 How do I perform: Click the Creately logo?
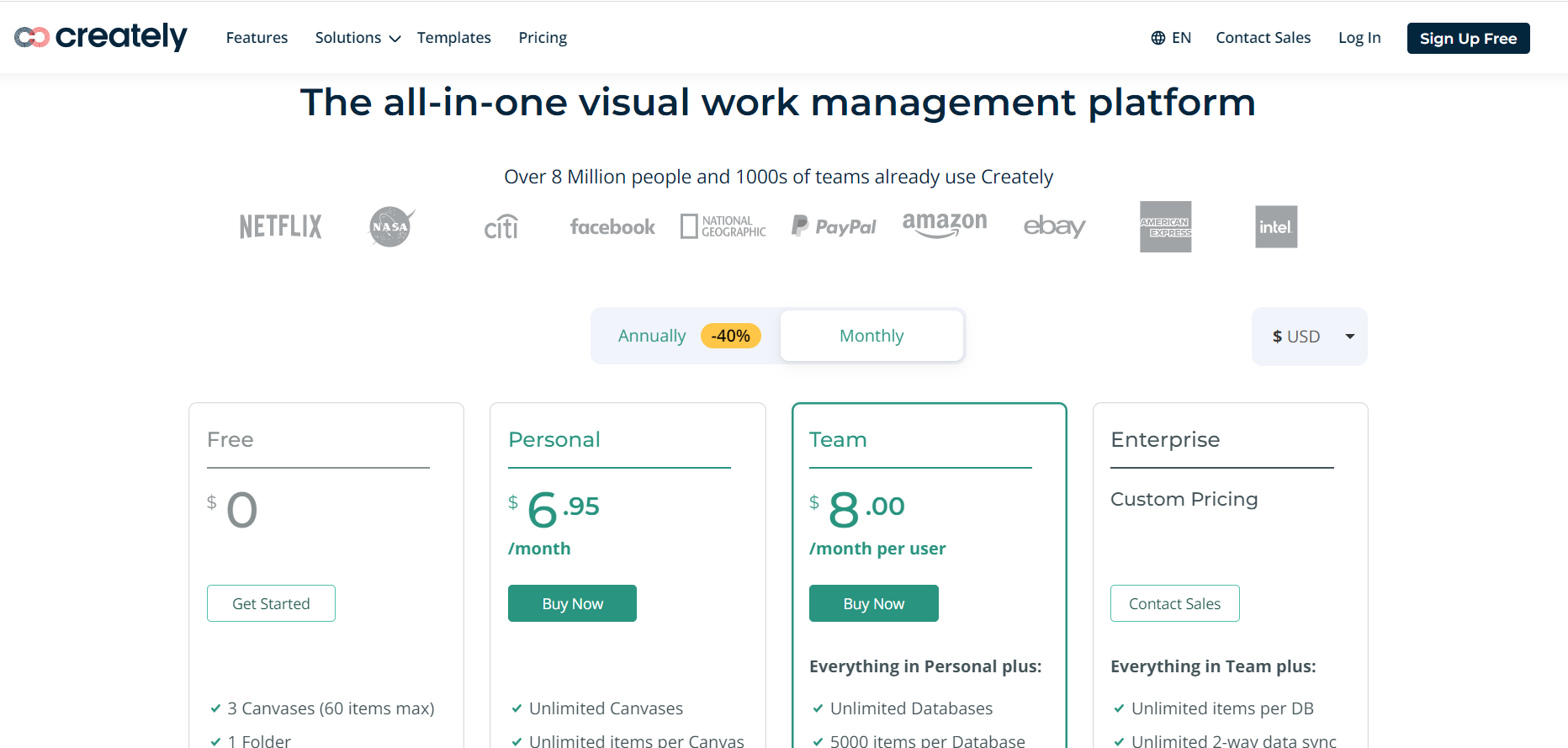(101, 37)
